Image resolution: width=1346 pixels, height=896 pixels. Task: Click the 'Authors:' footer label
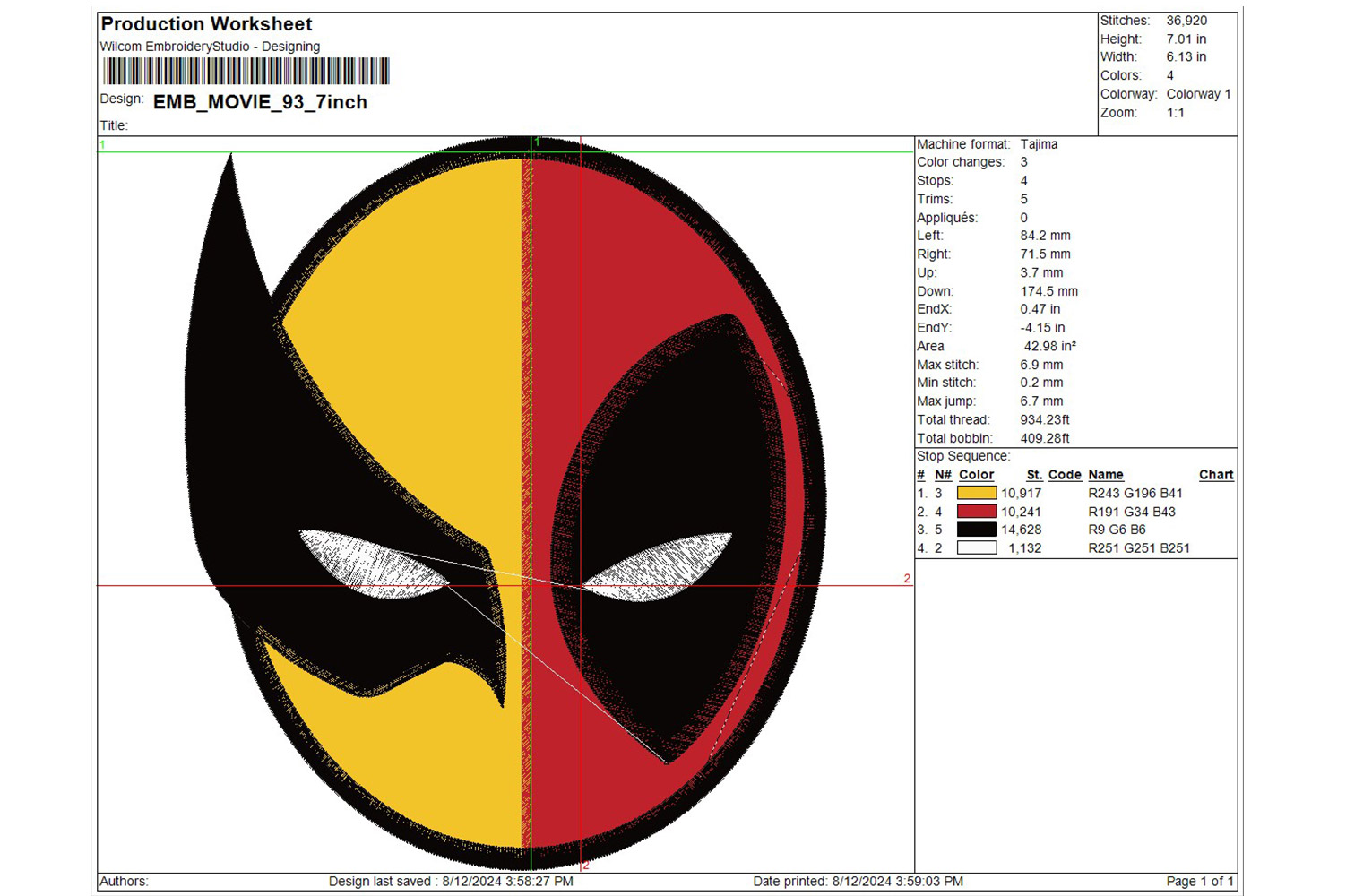tap(124, 882)
